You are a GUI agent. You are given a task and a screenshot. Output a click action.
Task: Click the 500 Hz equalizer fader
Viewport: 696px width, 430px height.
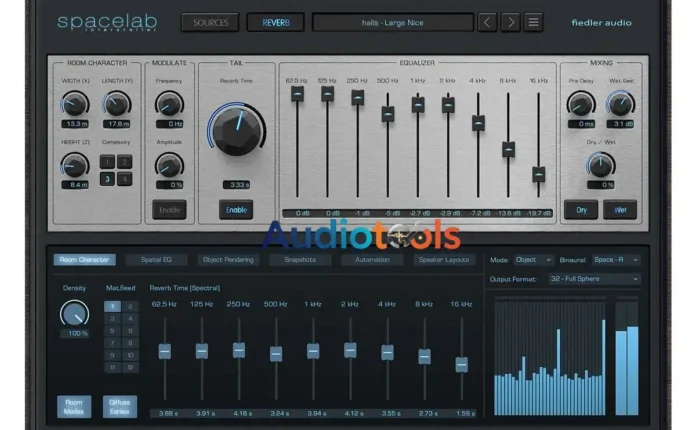(x=388, y=114)
